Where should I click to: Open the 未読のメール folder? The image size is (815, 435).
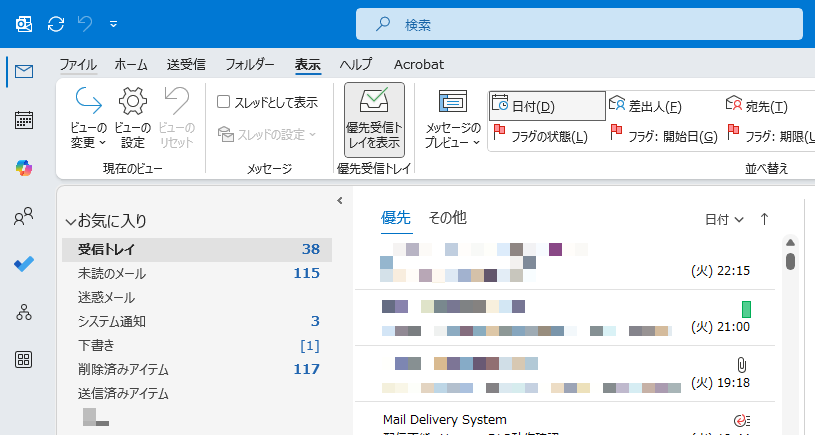tap(196, 273)
